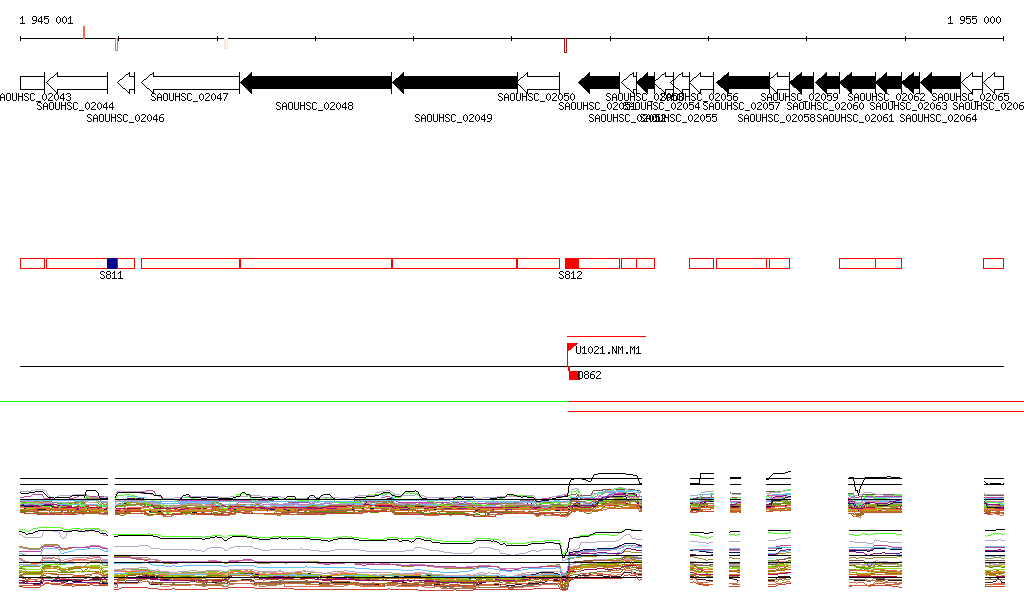
Task: Select the white SAOUHSC_02047 gene arrow
Action: click(x=190, y=83)
